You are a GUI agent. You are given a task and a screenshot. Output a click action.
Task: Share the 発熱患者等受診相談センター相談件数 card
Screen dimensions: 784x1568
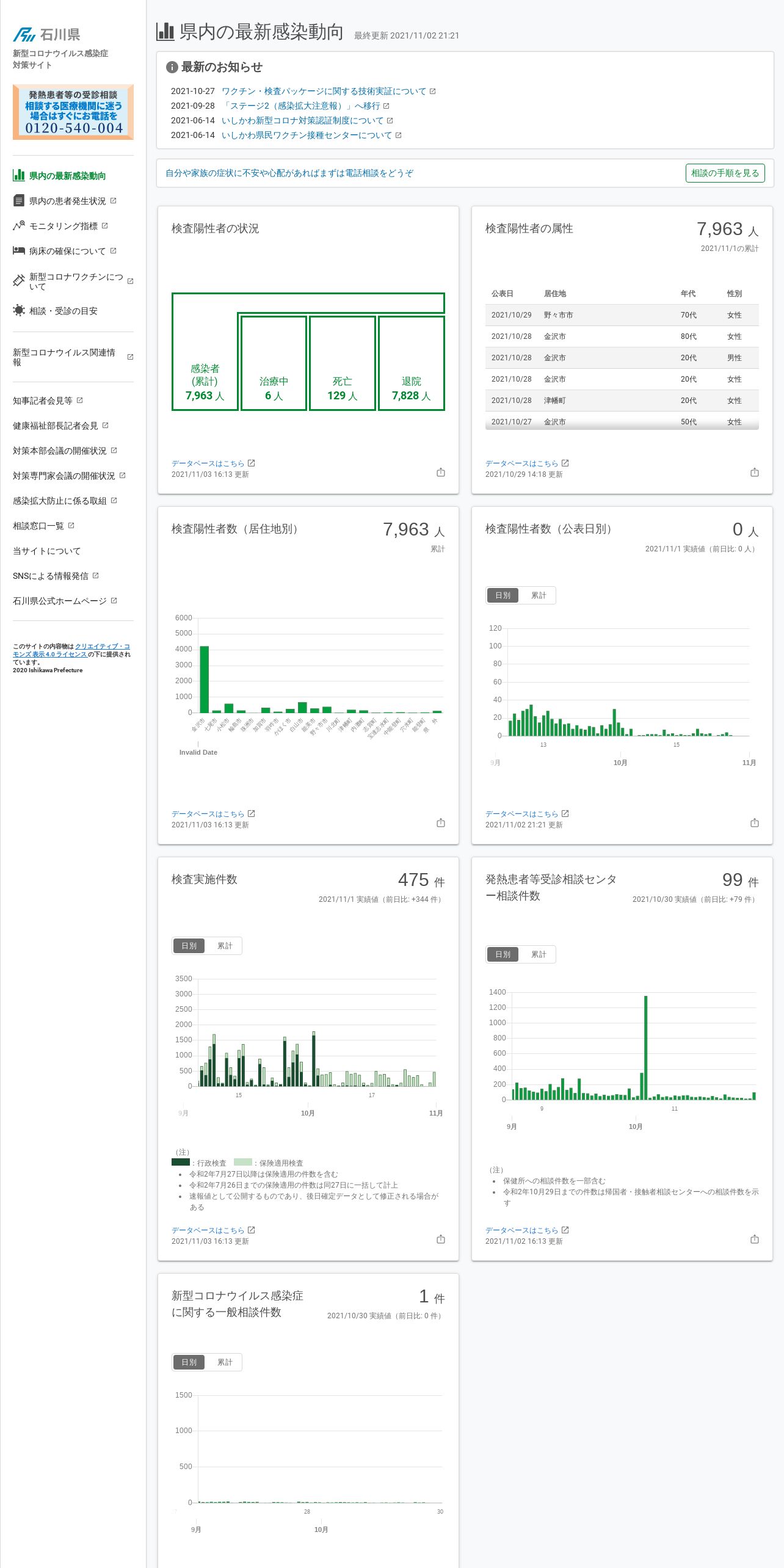(755, 1239)
